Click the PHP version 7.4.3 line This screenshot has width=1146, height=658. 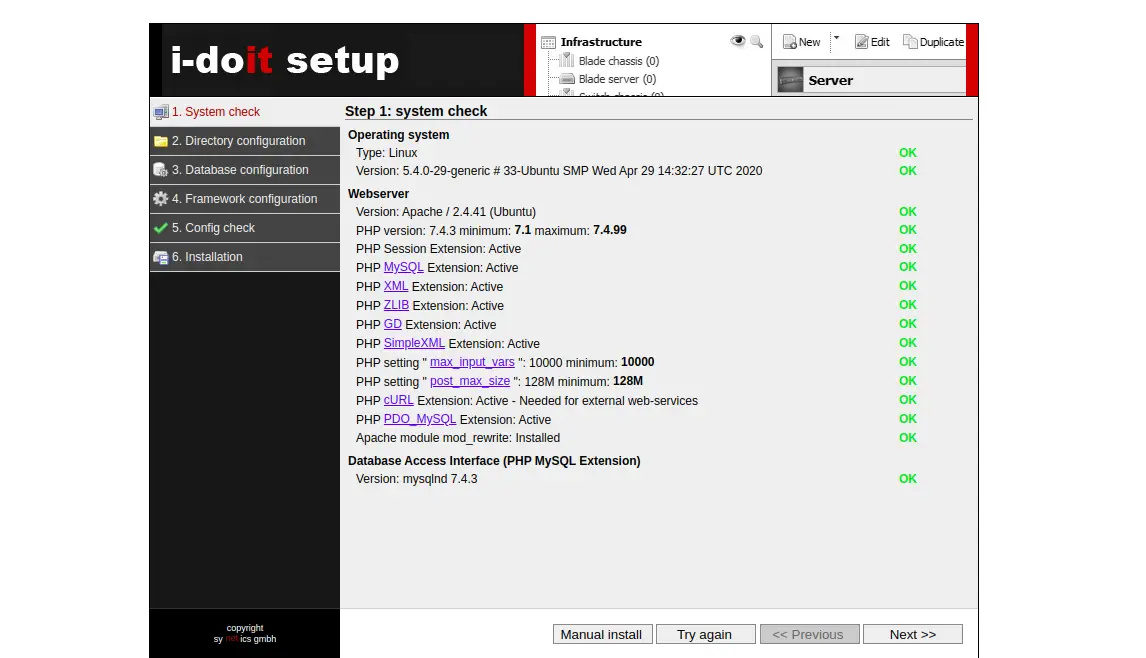tap(491, 230)
